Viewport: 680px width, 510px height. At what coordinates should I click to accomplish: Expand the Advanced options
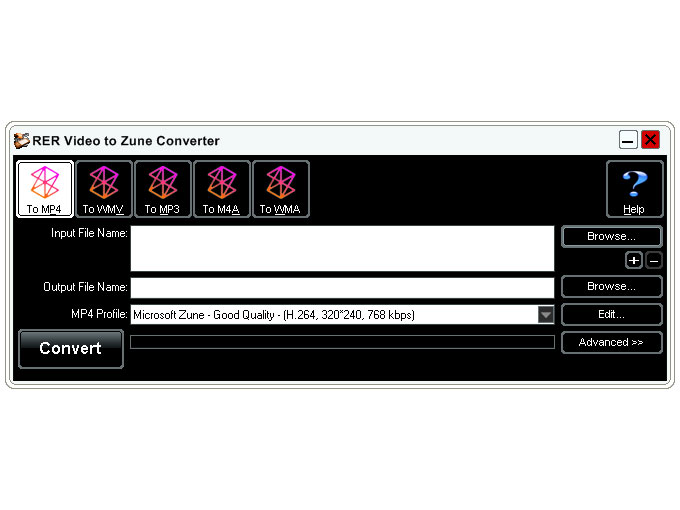[x=611, y=342]
